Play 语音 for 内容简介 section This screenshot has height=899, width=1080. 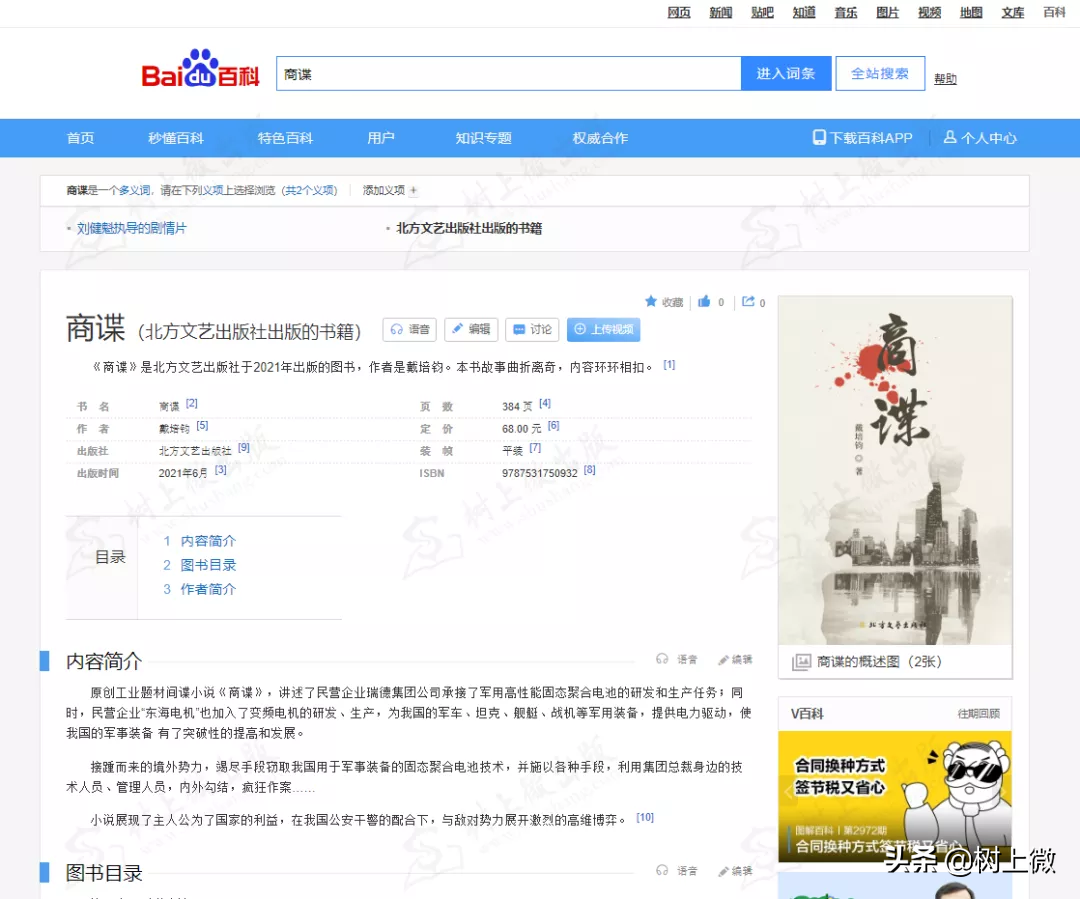point(677,659)
